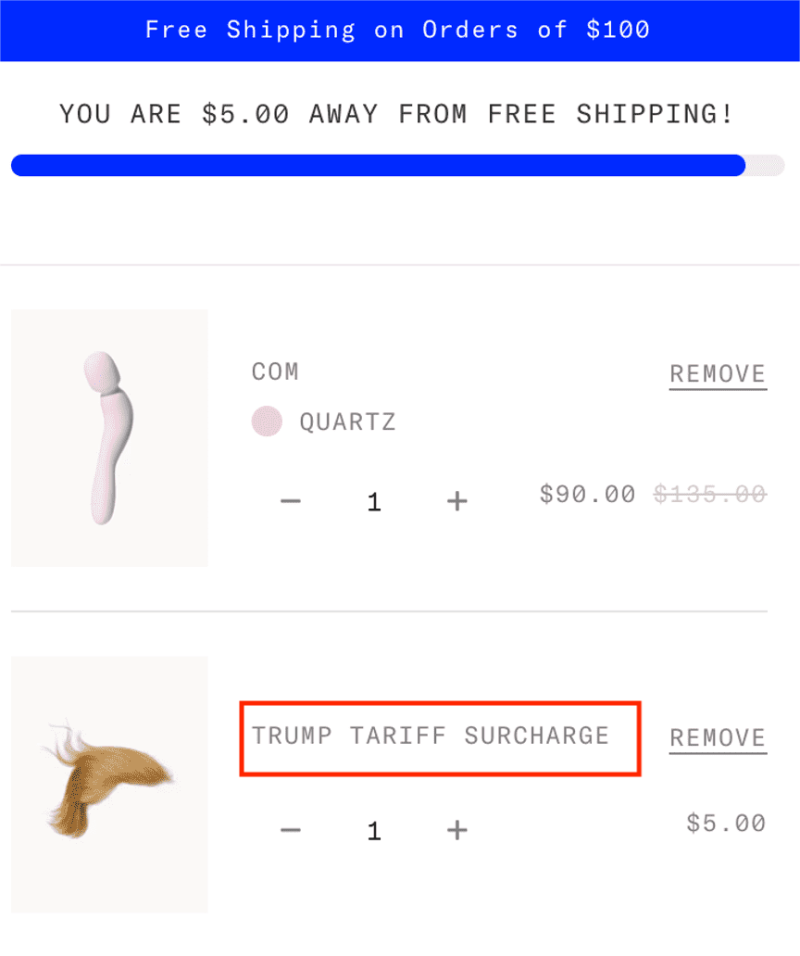Screen dimensions: 800x956
Task: Click COM quantity value field
Action: 374,501
